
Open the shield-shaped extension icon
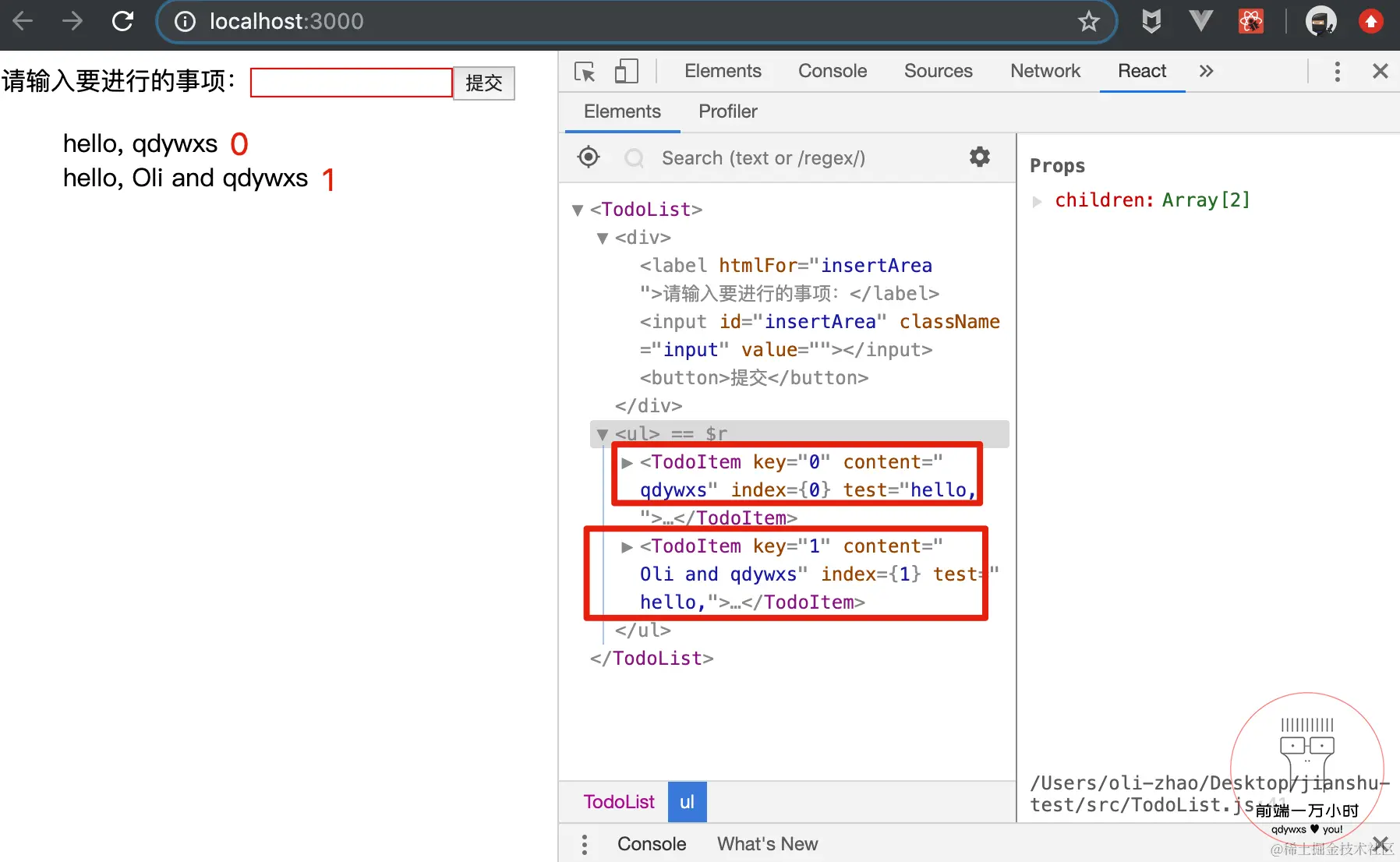point(1151,21)
